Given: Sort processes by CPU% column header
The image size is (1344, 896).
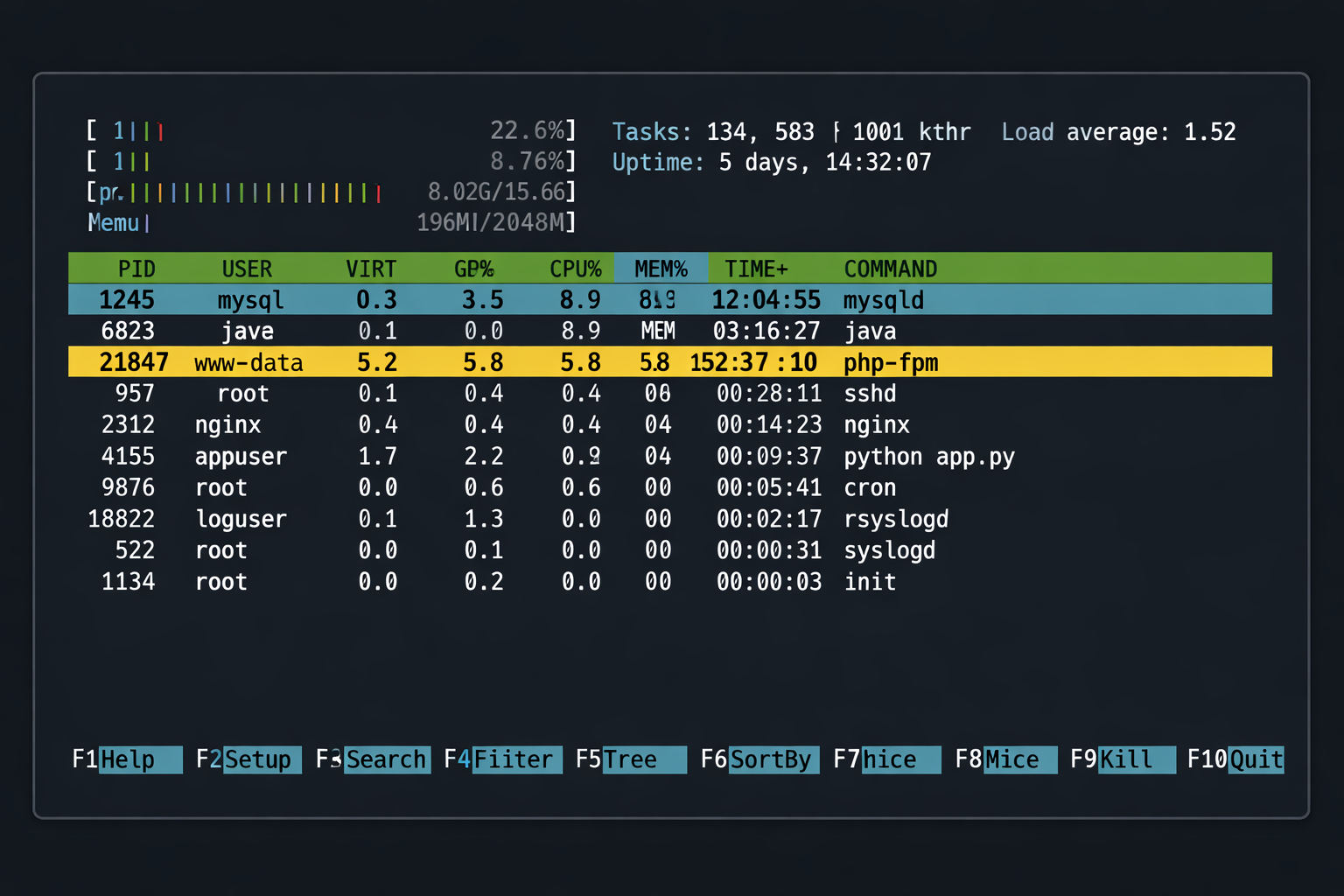Looking at the screenshot, I should [575, 269].
